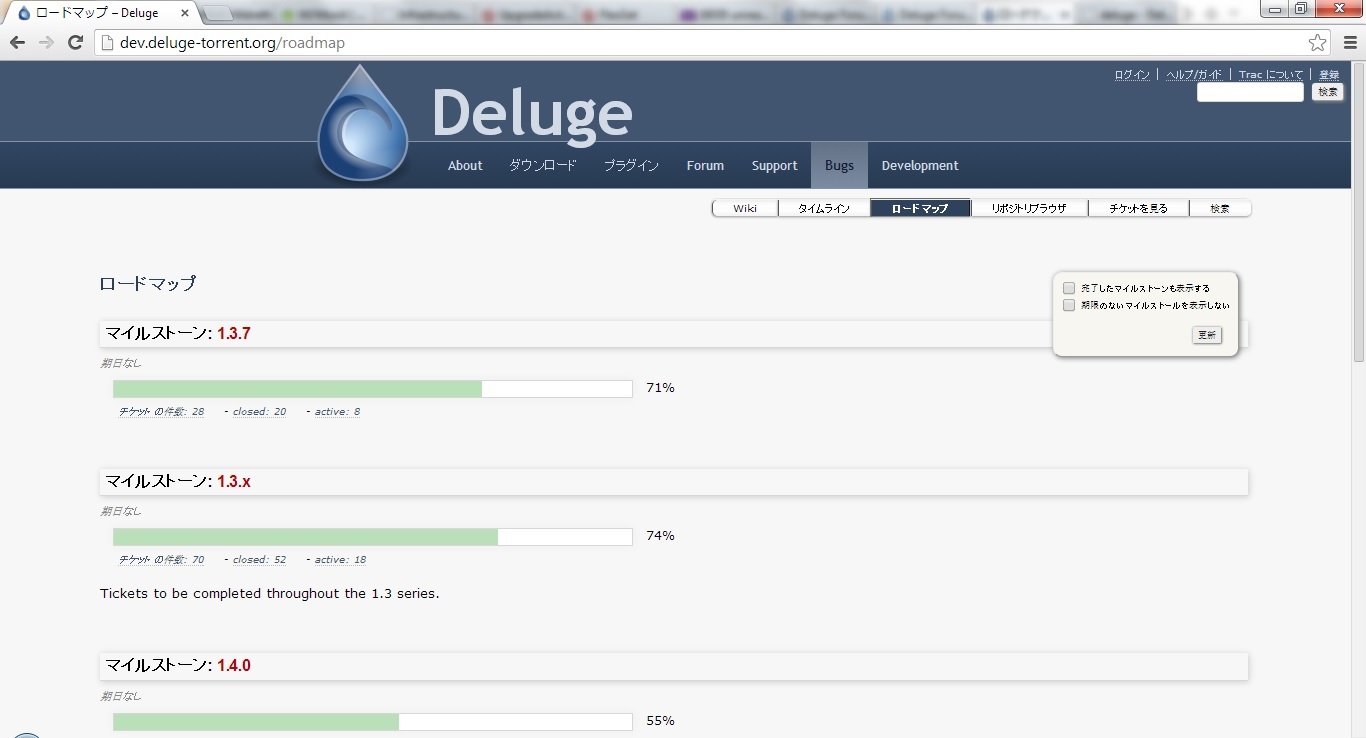Reload the page with refresh icon
The image size is (1366, 738).
pyautogui.click(x=75, y=43)
